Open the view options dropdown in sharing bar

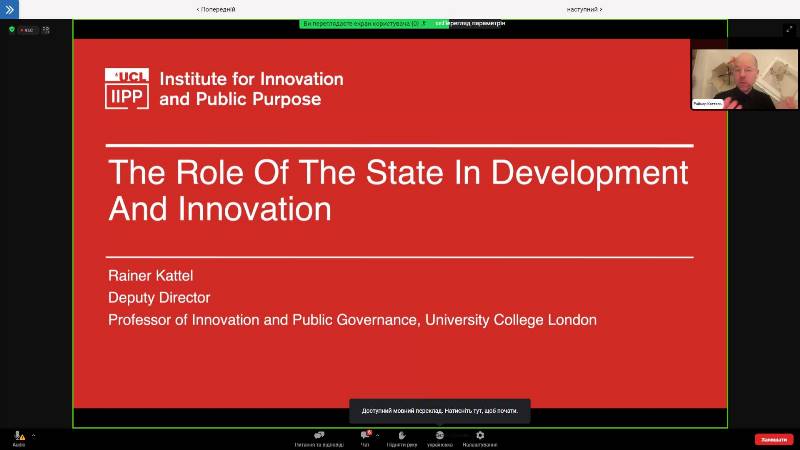pyautogui.click(x=477, y=23)
